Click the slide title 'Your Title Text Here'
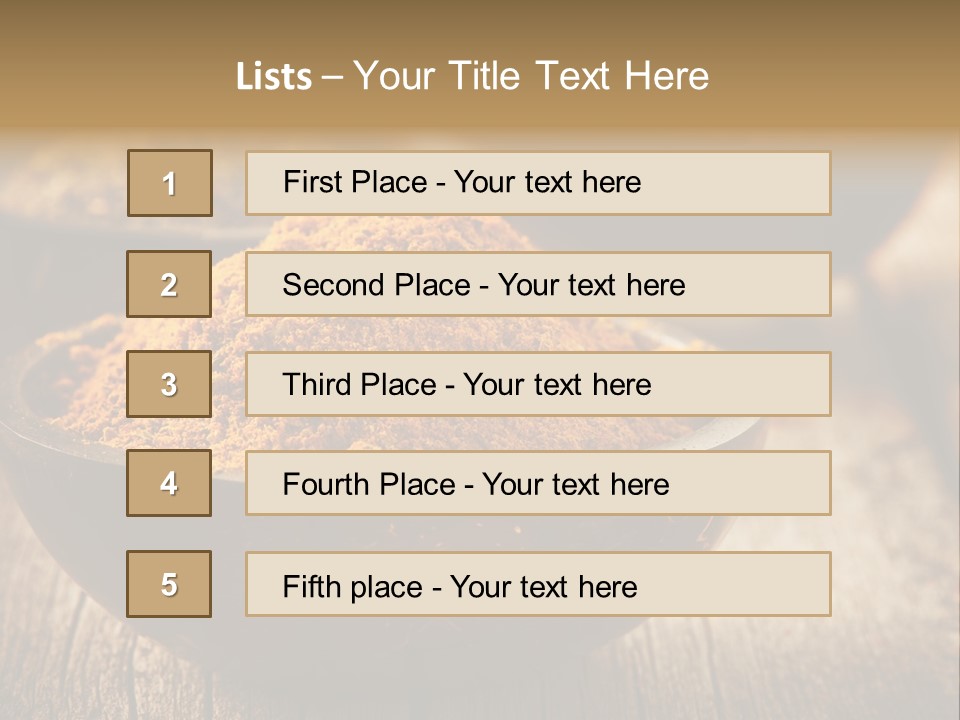 coord(531,76)
